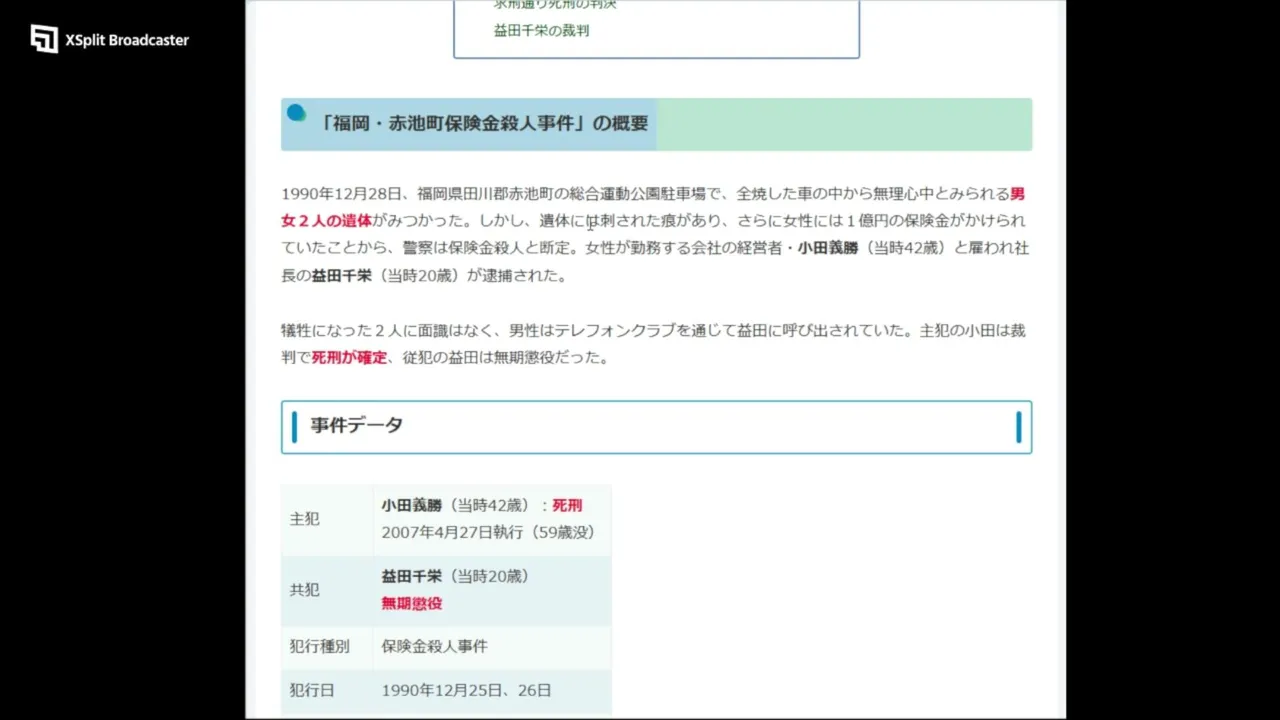
Task: Click the XSplit Broadcaster logo icon
Action: point(44,39)
